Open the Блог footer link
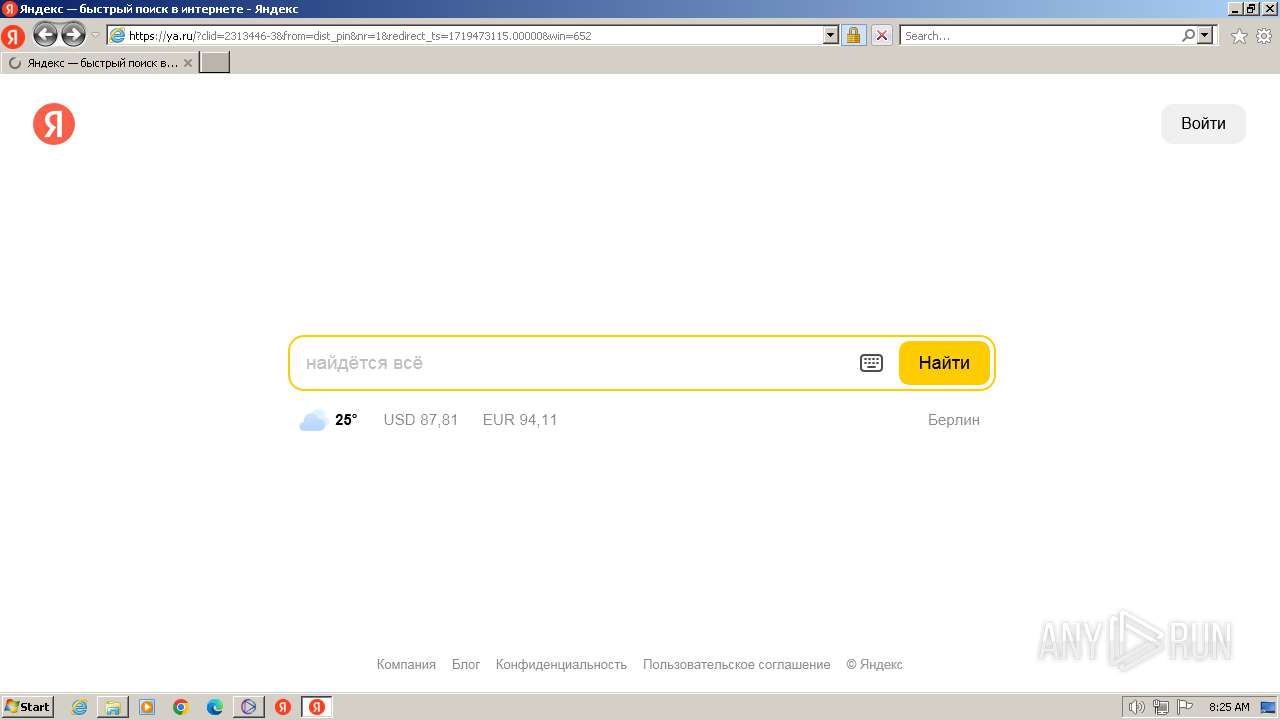This screenshot has width=1280, height=720. (466, 664)
